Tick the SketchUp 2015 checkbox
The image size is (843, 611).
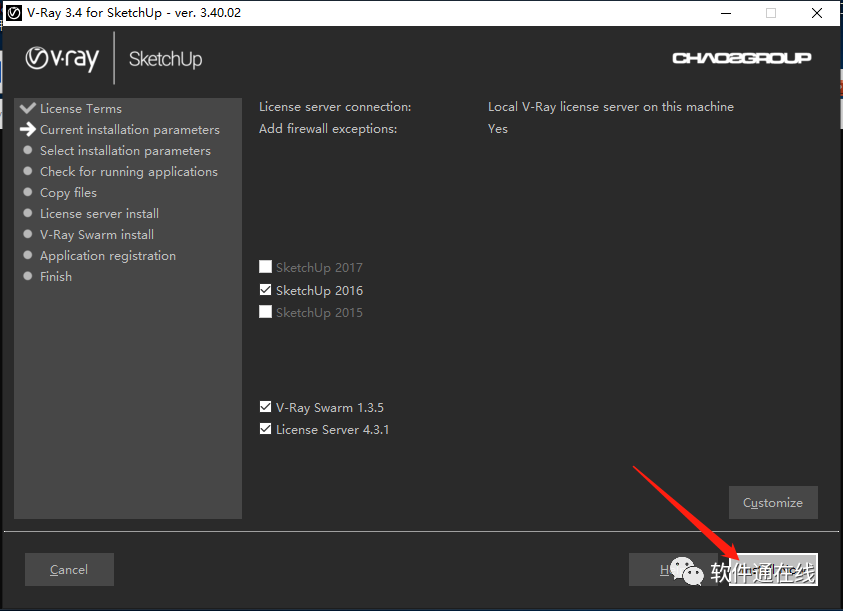coord(265,312)
